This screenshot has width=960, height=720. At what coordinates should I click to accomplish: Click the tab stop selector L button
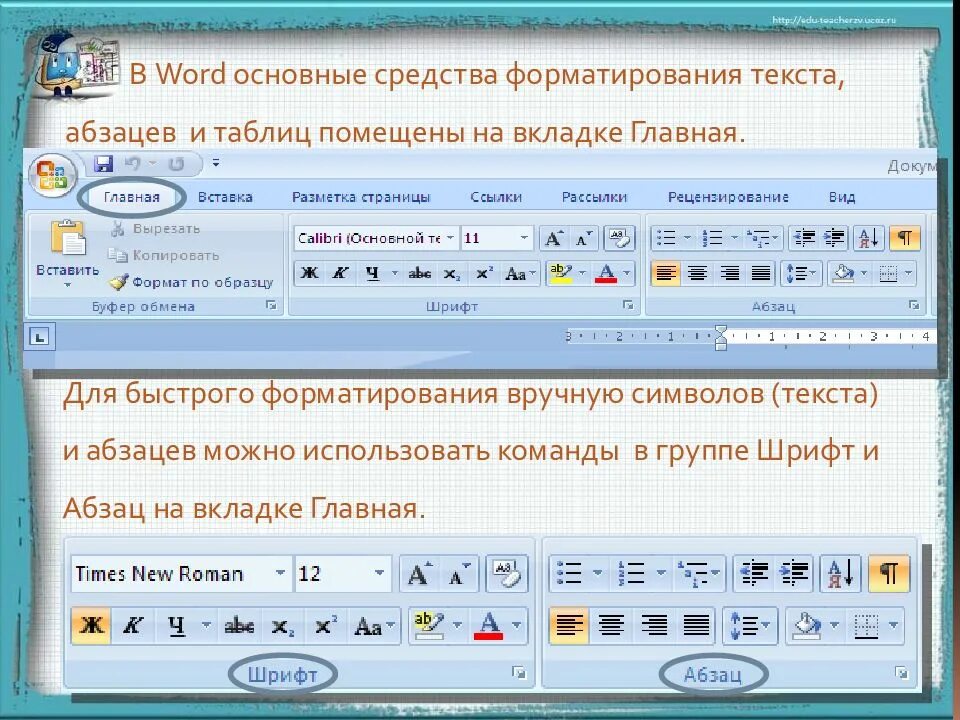[40, 336]
